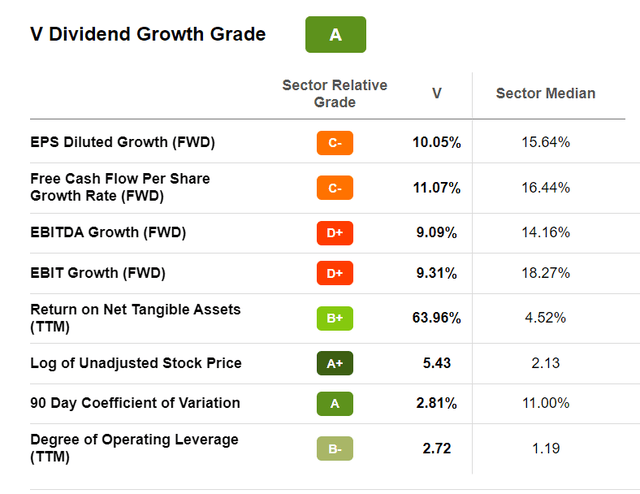This screenshot has width=640, height=494.
Task: Open the EBIT Growth (FWD) metric
Action: pos(98,272)
